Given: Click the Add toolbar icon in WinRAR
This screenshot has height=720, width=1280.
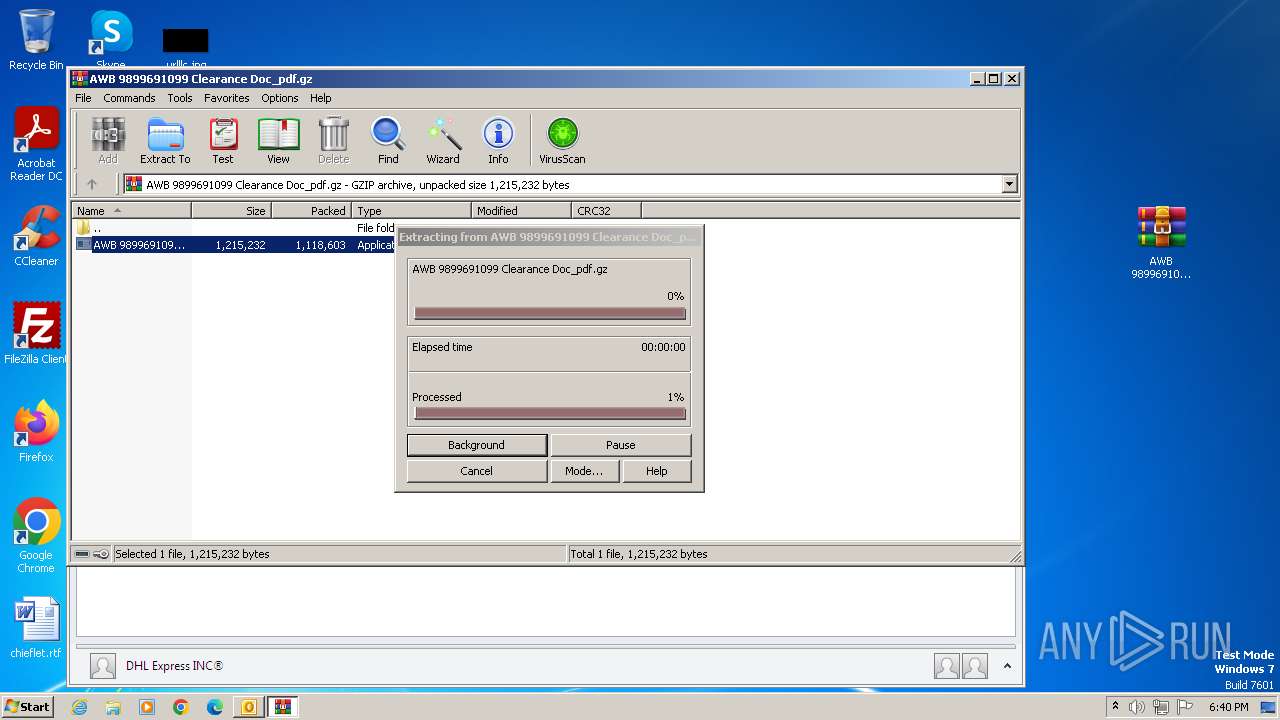Looking at the screenshot, I should click(x=108, y=141).
